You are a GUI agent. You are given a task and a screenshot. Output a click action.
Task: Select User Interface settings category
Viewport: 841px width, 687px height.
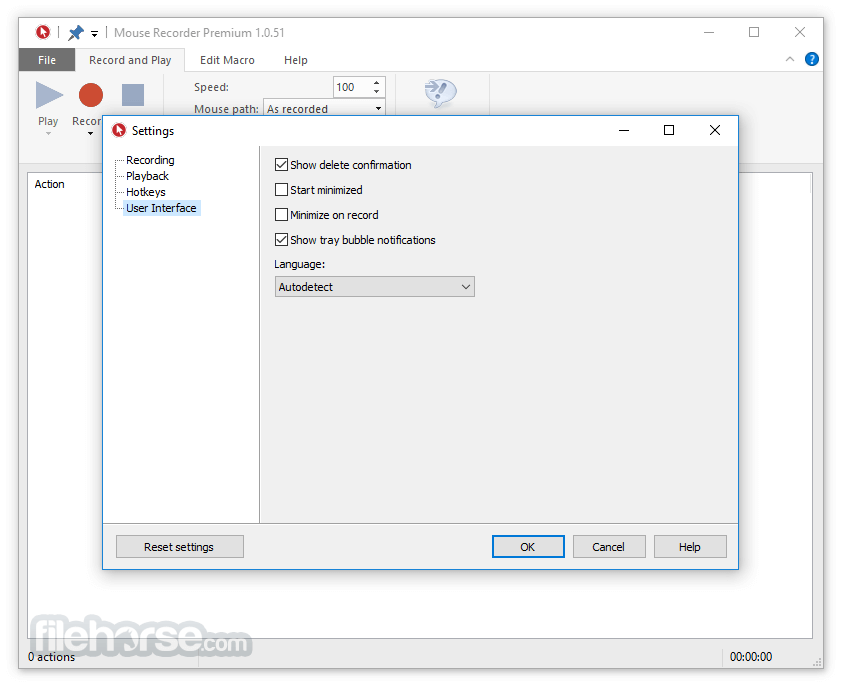[161, 208]
